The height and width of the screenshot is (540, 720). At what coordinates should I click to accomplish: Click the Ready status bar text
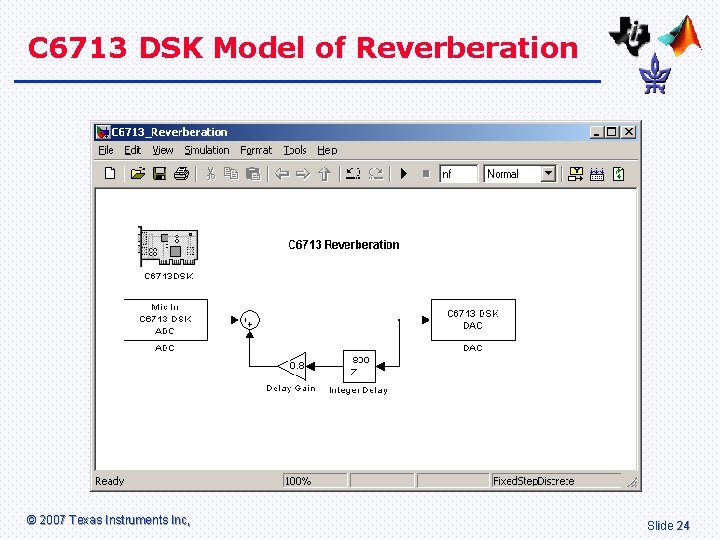tap(110, 481)
